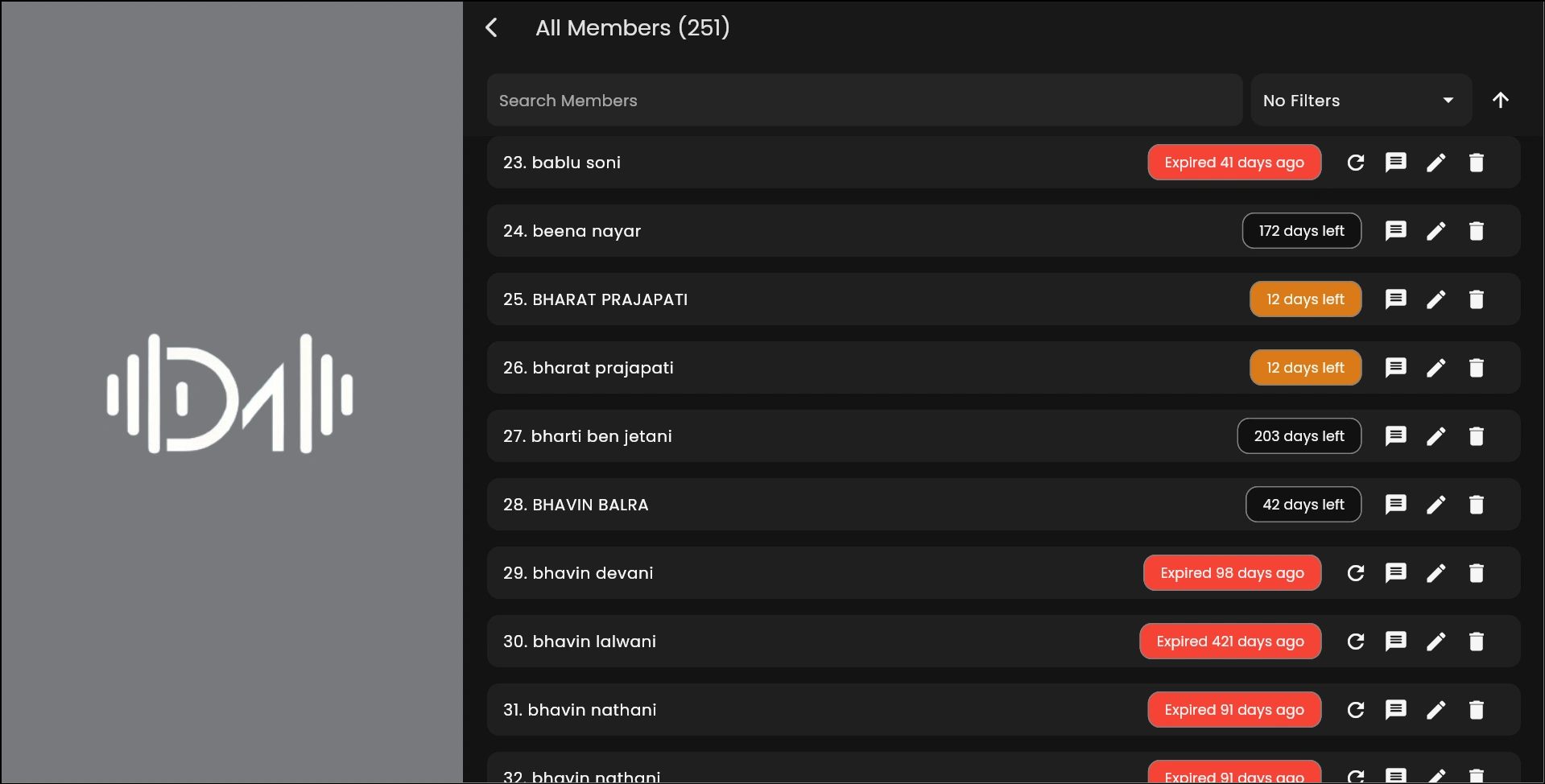Click the app logo in left panel

(230, 394)
